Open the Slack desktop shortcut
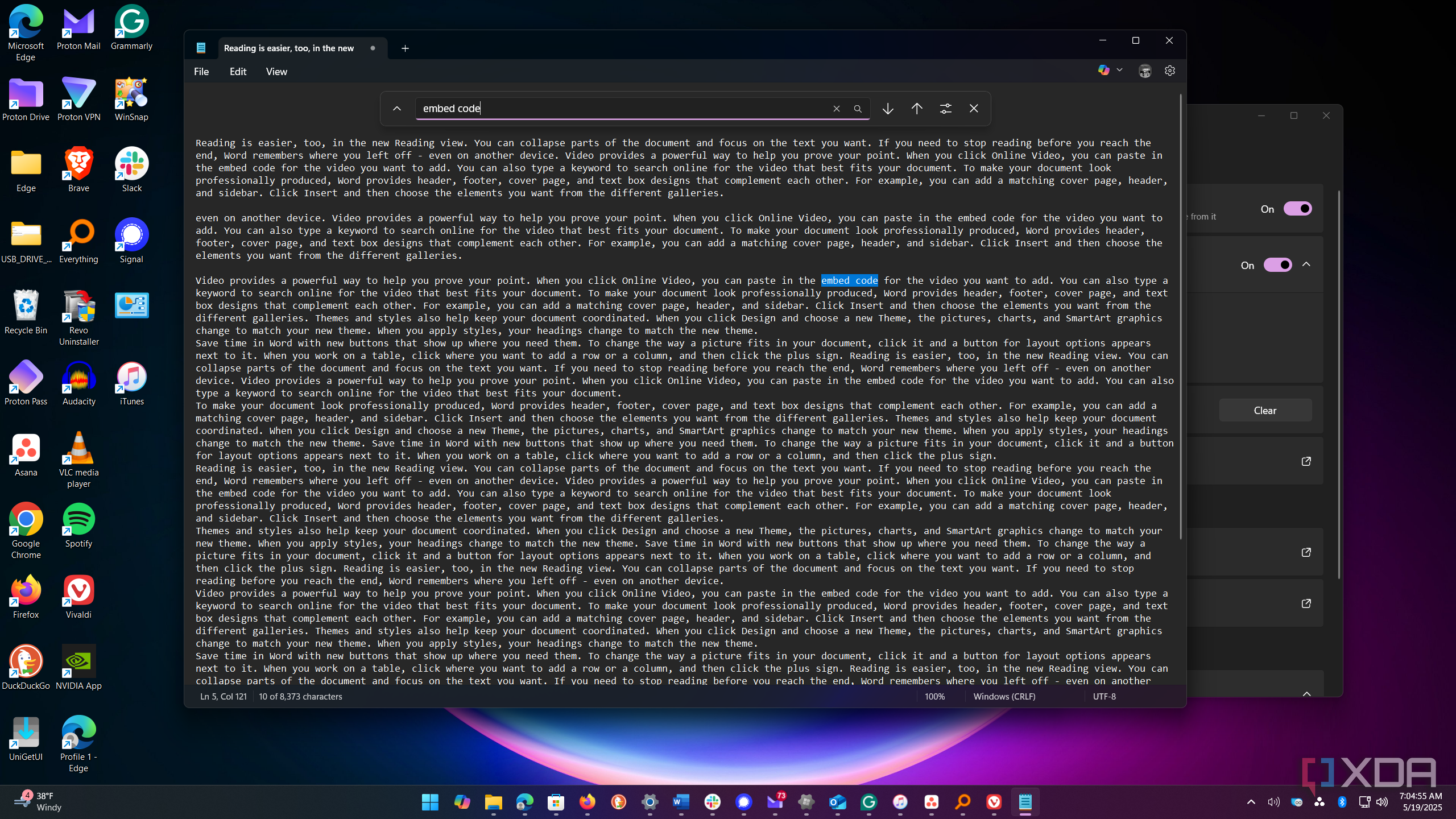This screenshot has width=1456, height=819. (131, 170)
